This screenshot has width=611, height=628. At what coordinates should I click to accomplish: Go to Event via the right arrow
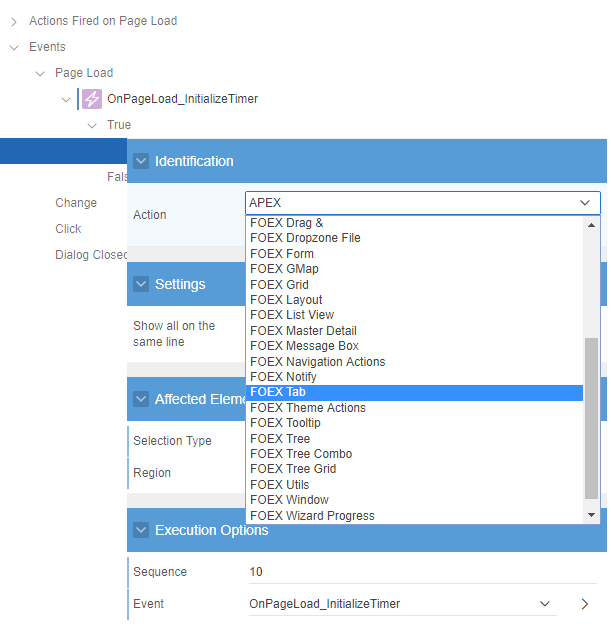pyautogui.click(x=585, y=604)
